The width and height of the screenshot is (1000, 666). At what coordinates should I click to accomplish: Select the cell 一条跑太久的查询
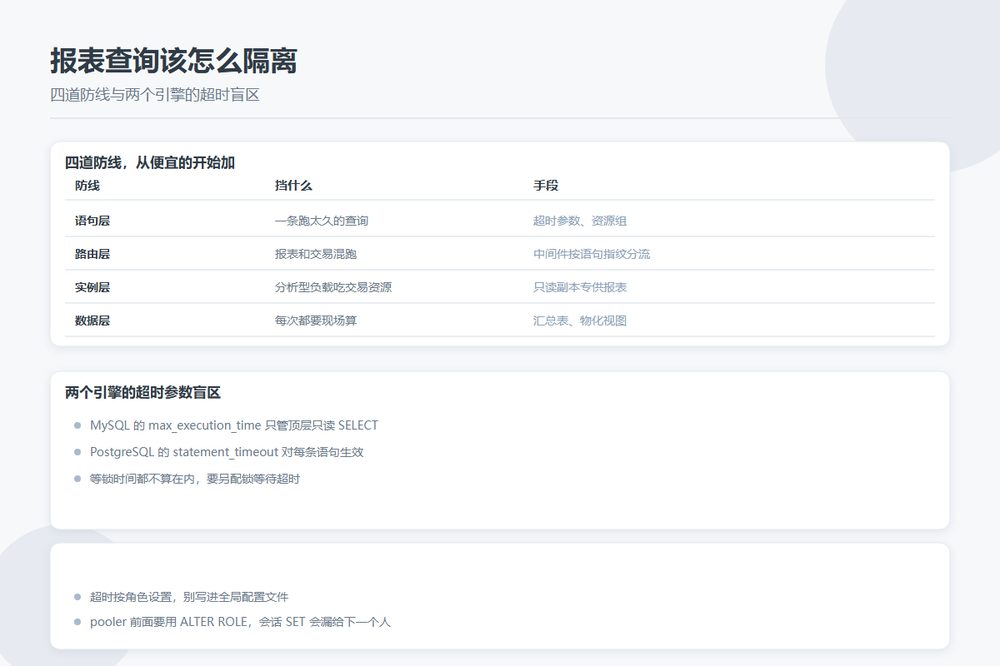click(x=321, y=221)
